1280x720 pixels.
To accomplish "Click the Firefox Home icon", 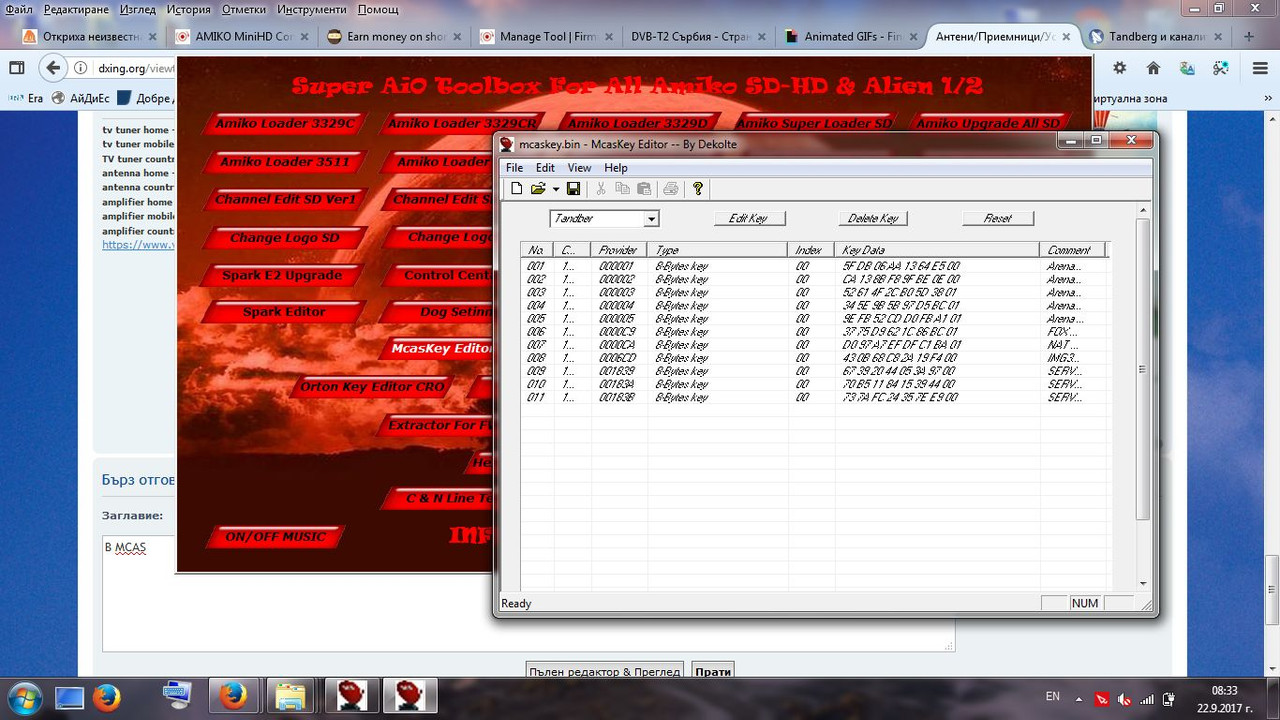I will coord(1153,69).
